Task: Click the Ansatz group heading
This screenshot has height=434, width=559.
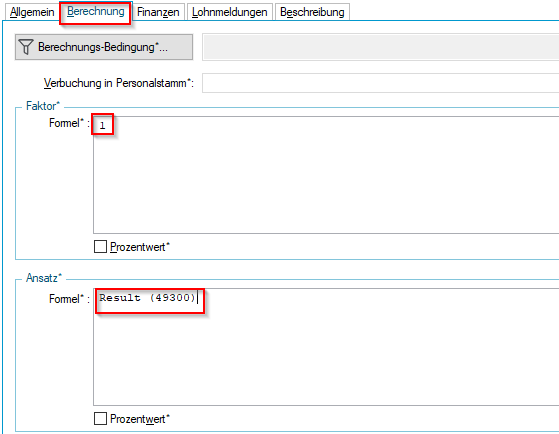Action: tap(44, 278)
